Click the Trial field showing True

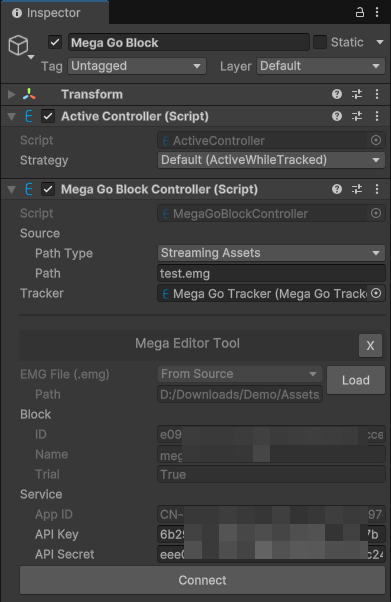click(x=271, y=475)
